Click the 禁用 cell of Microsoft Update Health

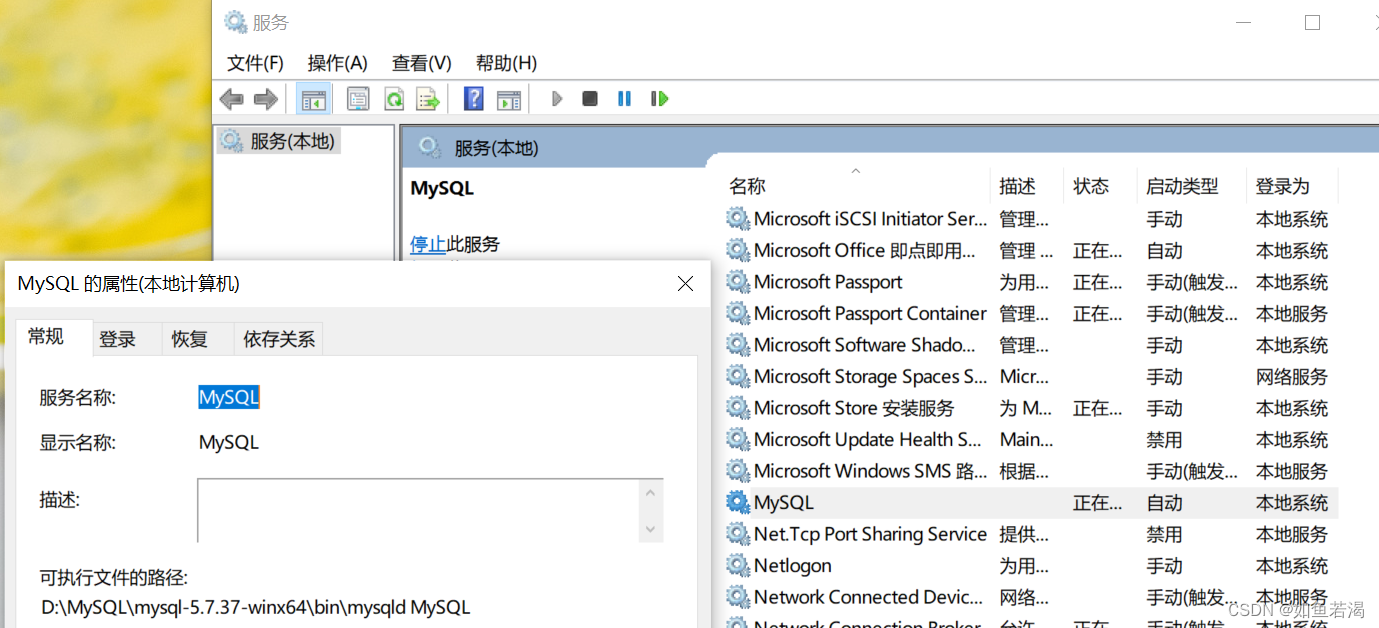point(1164,440)
